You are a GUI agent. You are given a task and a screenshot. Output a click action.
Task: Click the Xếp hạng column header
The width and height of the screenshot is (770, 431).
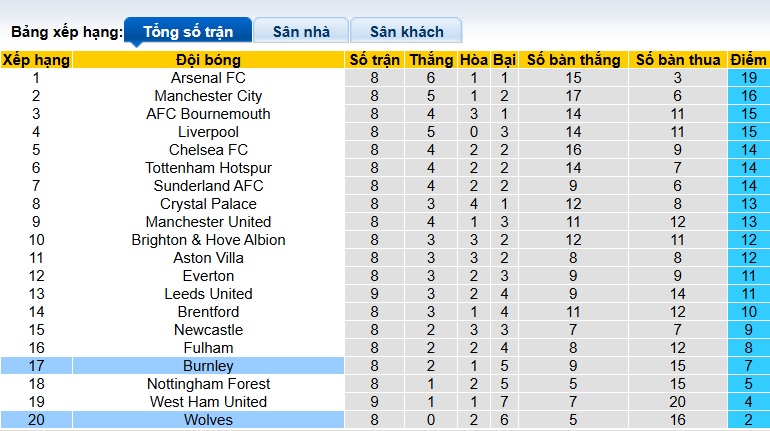click(36, 60)
